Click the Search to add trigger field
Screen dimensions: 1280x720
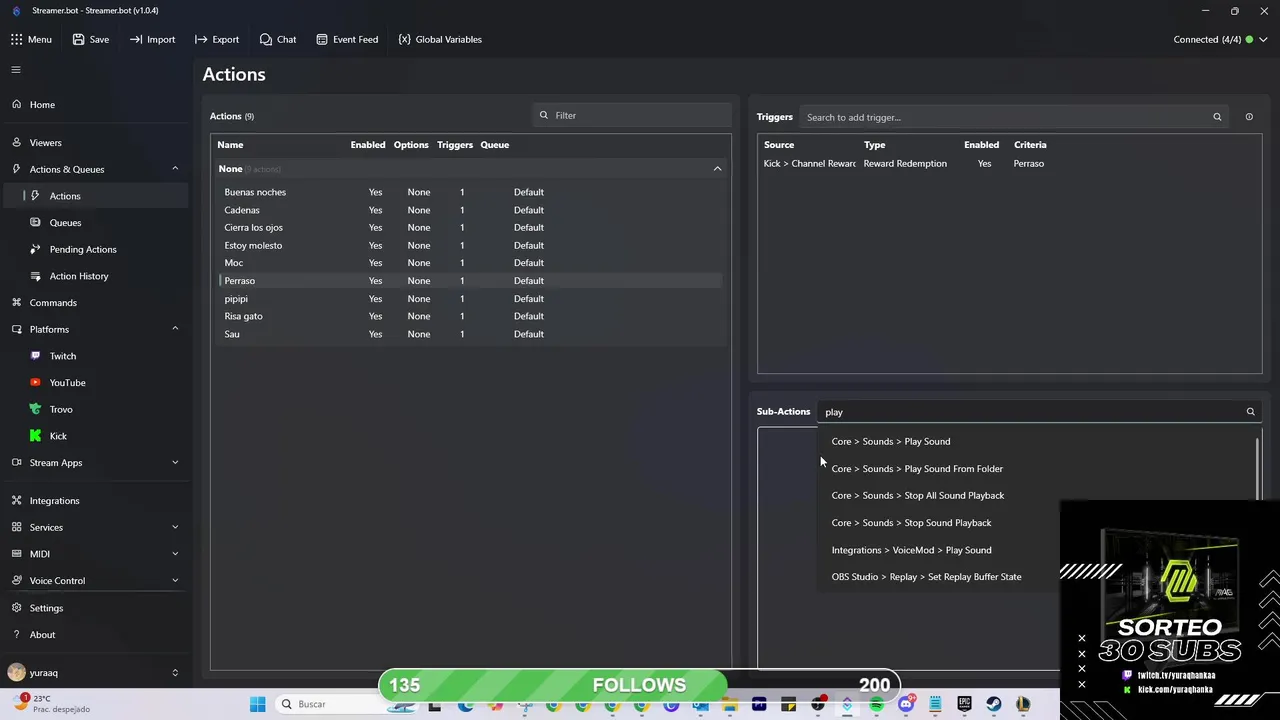pos(1013,117)
